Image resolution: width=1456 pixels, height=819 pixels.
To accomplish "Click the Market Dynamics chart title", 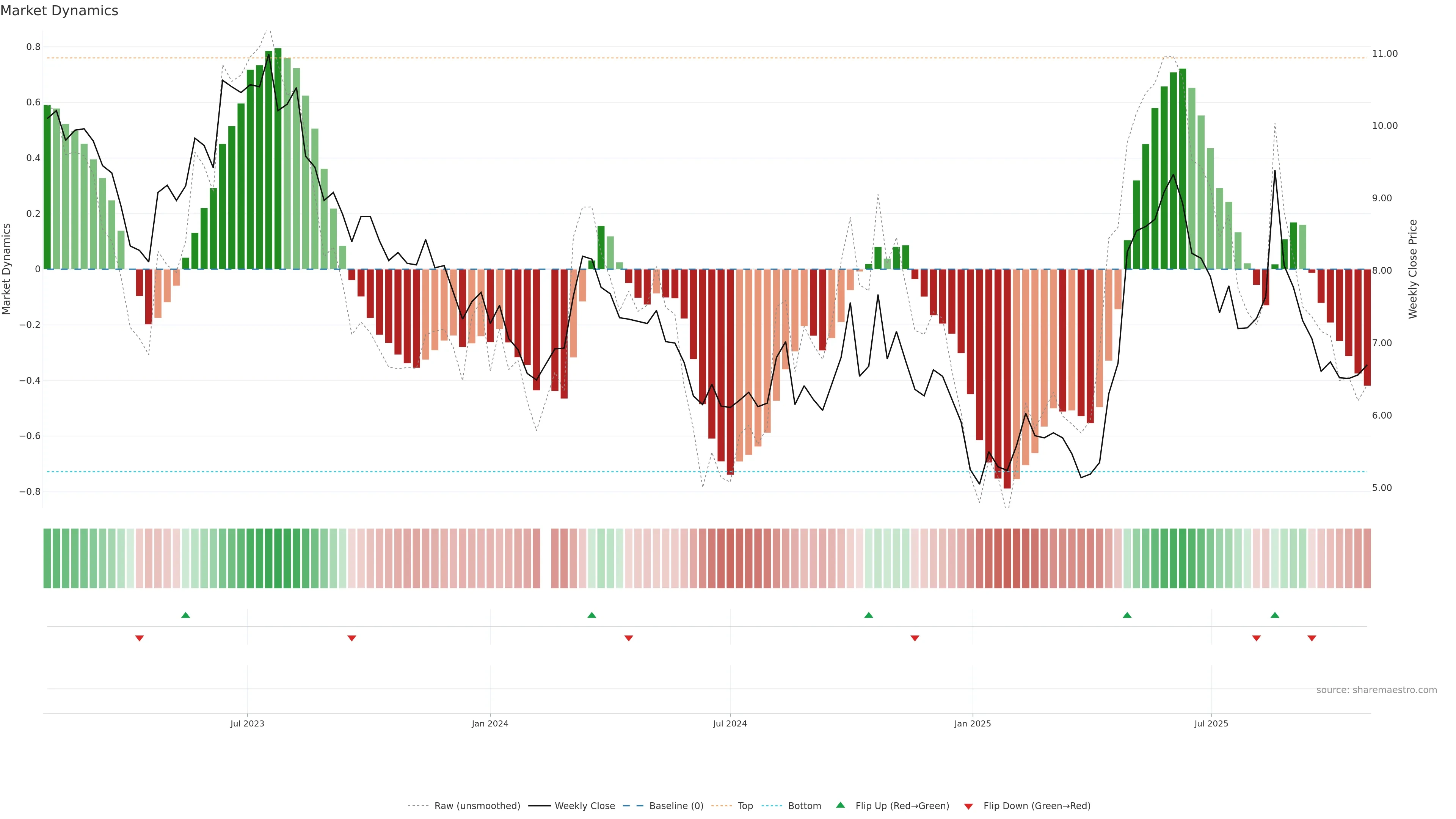I will coord(60,11).
